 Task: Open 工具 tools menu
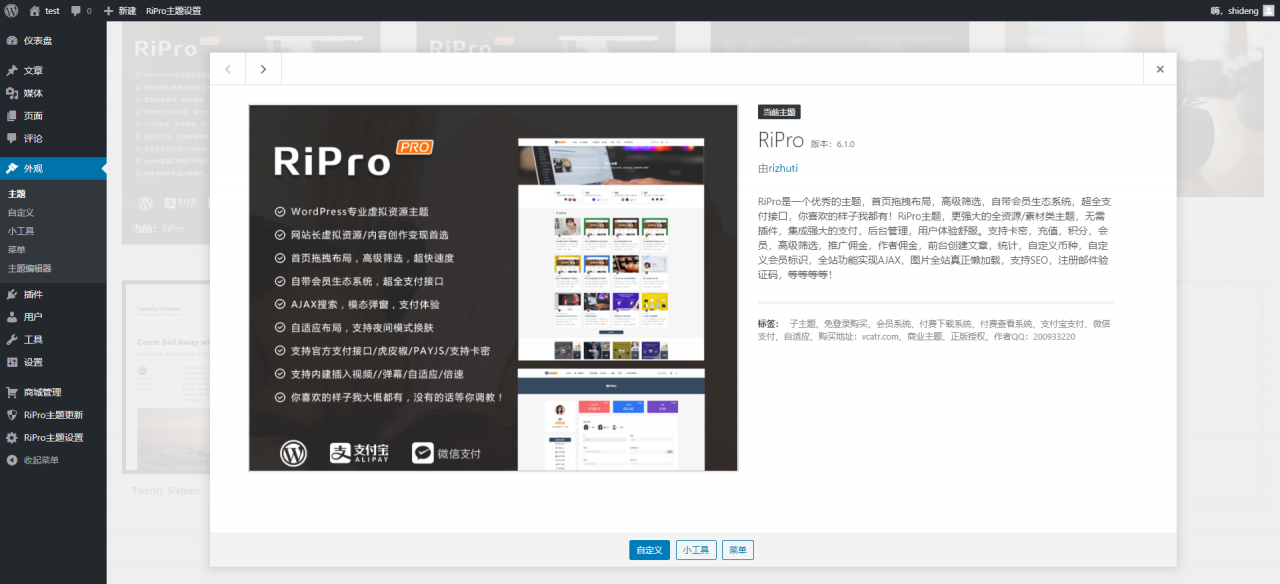pyautogui.click(x=53, y=339)
